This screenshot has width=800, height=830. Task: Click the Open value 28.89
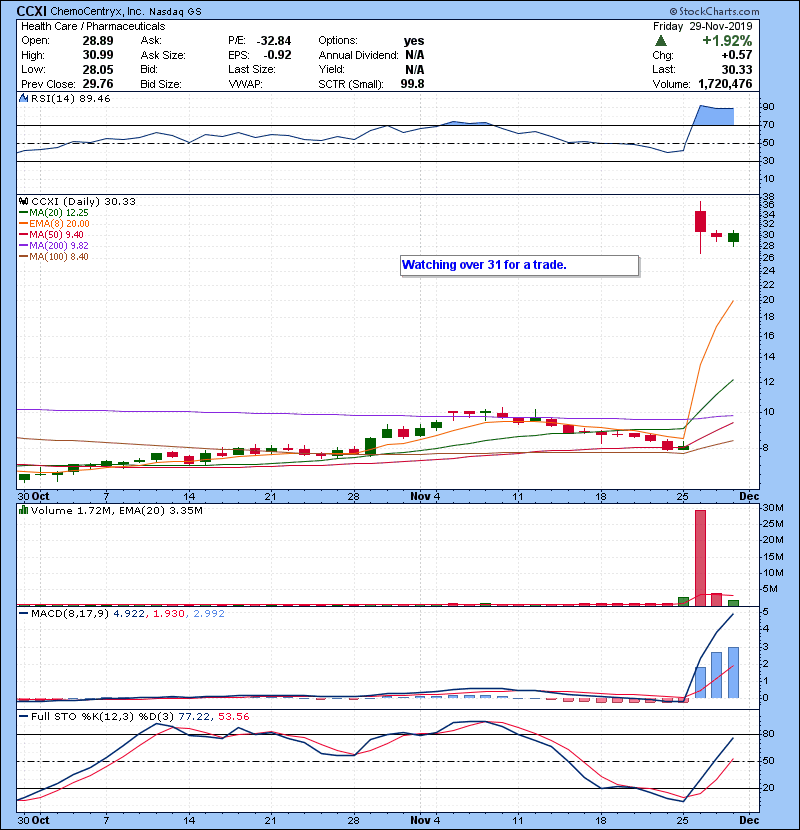[98, 41]
